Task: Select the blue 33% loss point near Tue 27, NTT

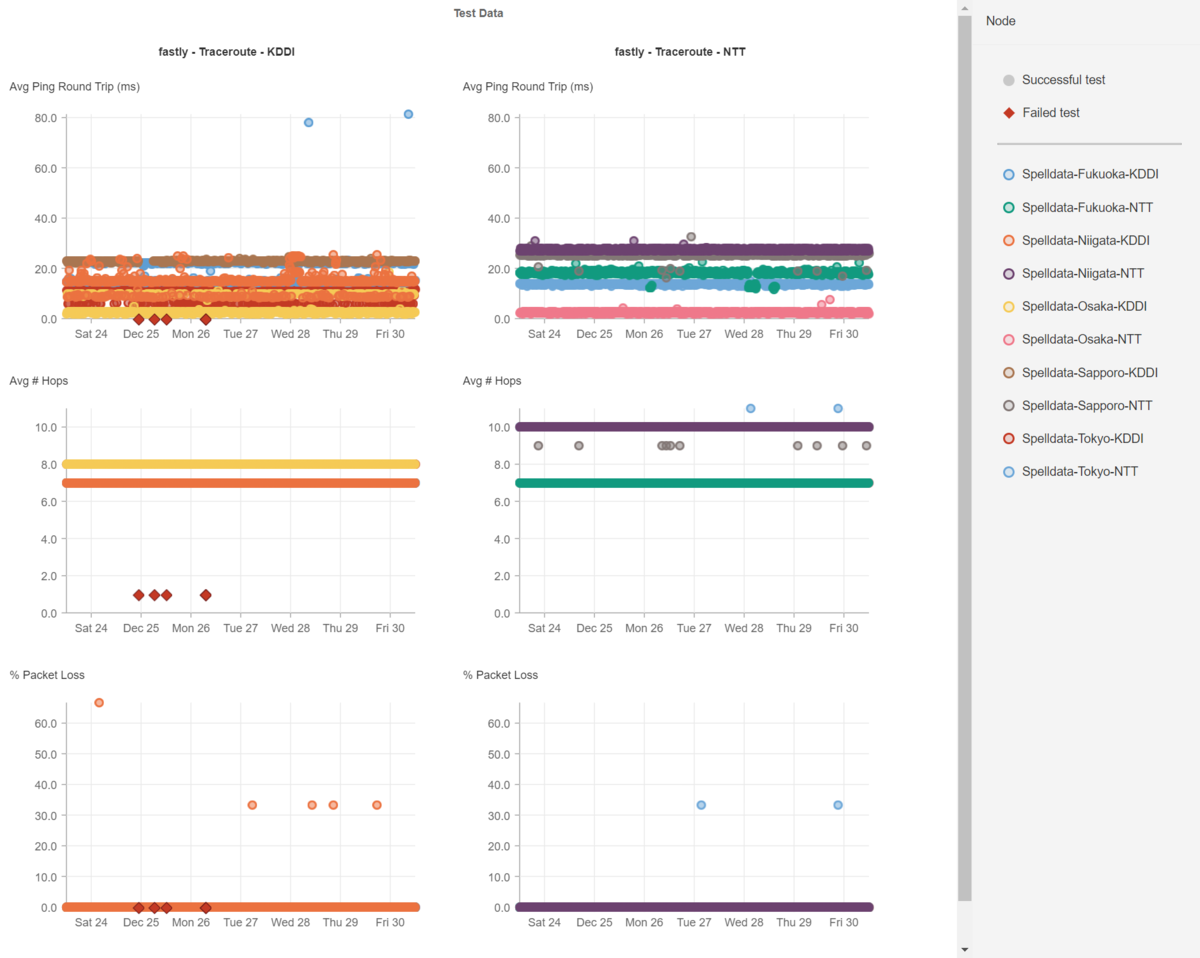Action: (x=701, y=805)
